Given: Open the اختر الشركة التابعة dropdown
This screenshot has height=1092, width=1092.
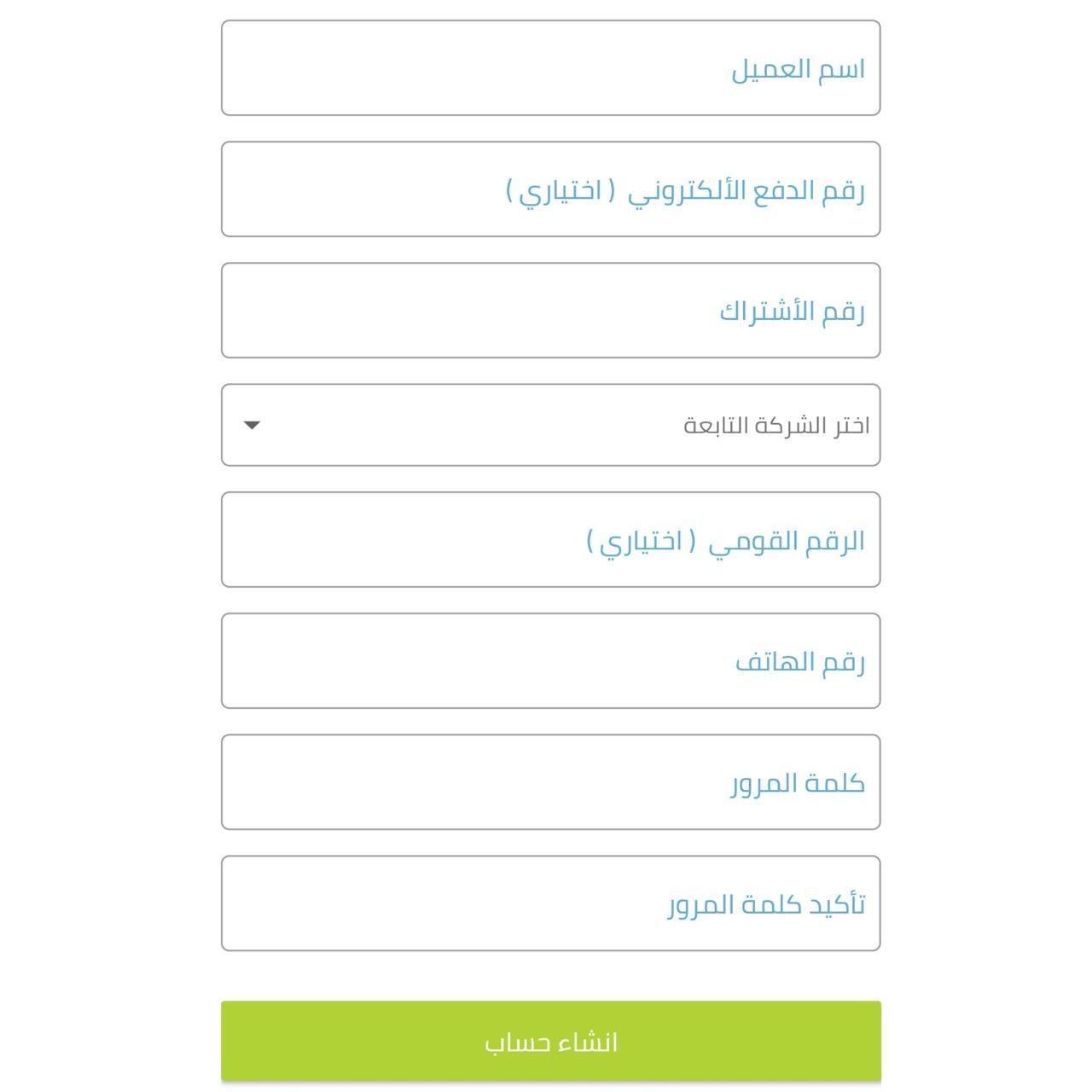Looking at the screenshot, I should point(550,425).
